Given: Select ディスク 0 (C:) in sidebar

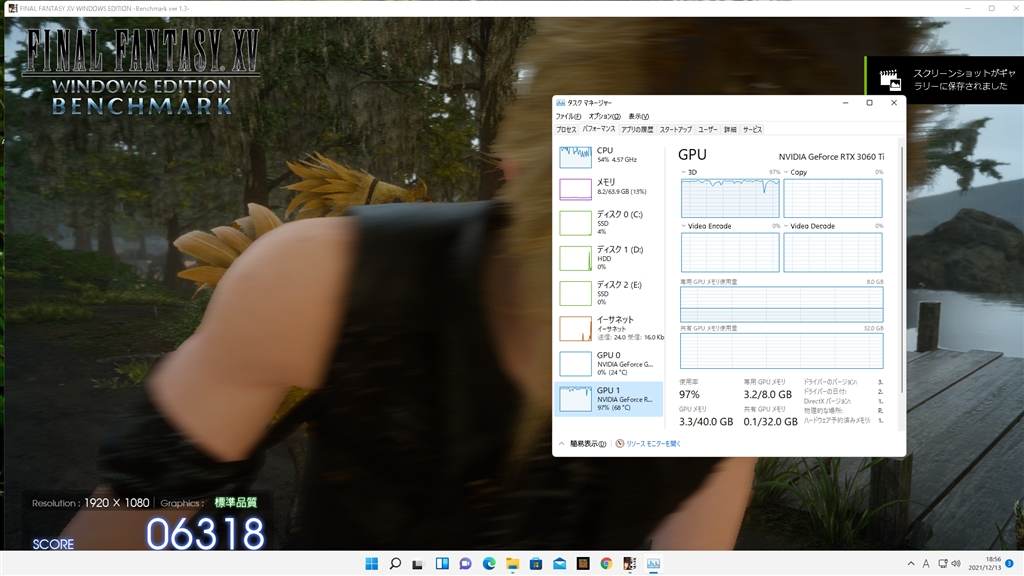Looking at the screenshot, I should (x=609, y=223).
